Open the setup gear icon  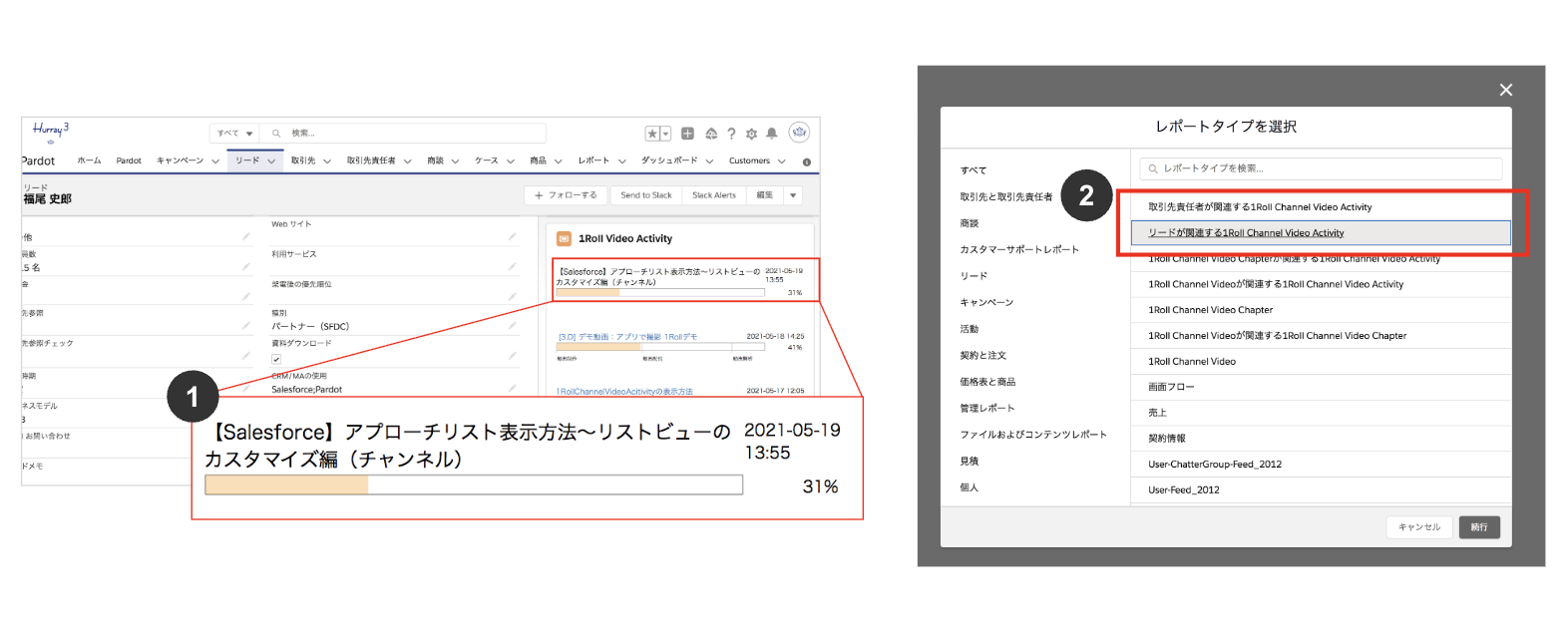[x=751, y=134]
